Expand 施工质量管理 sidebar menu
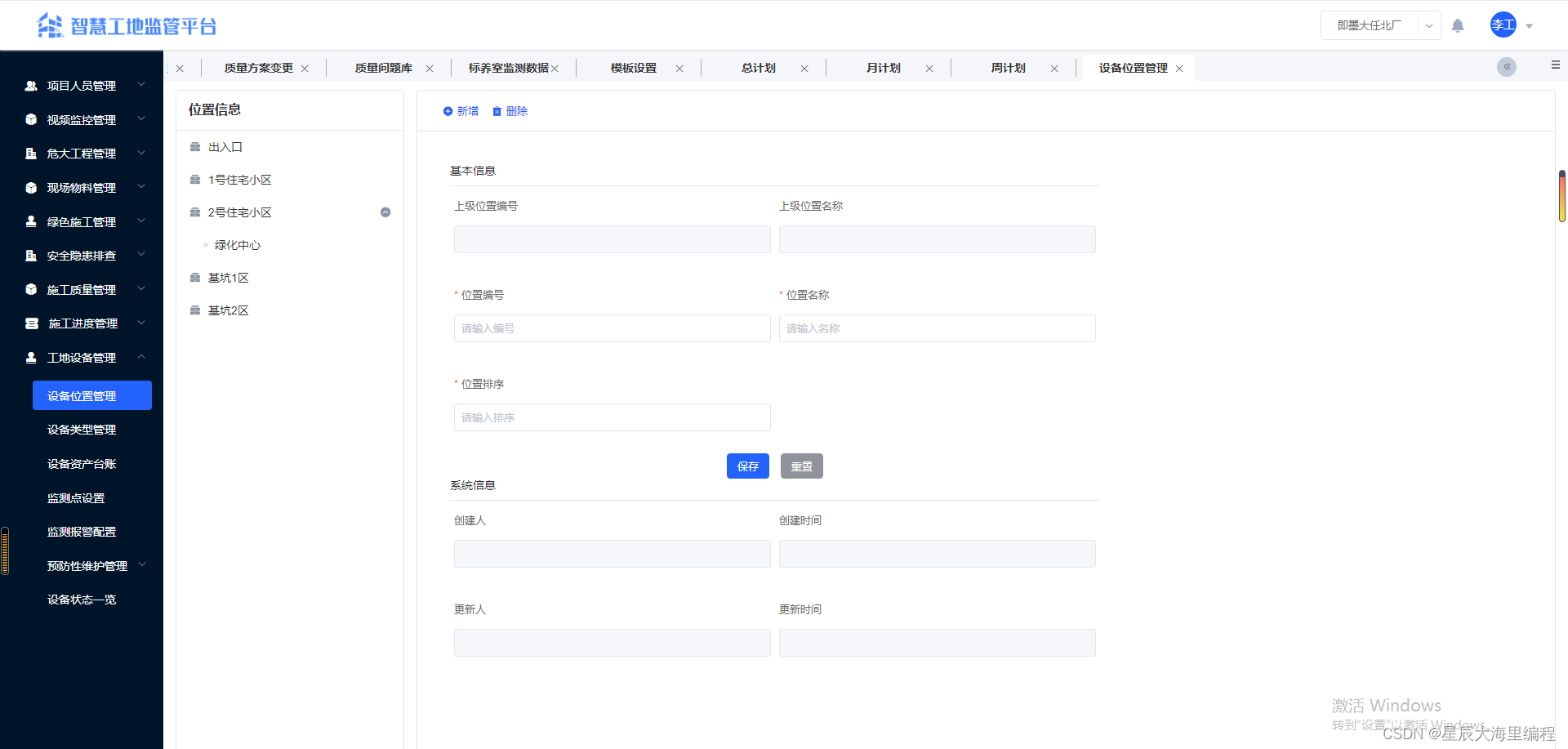 [82, 290]
